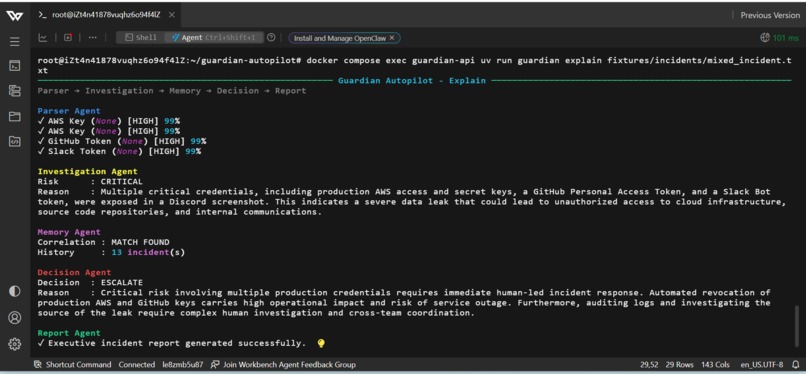Image resolution: width=806 pixels, height=374 pixels.
Task: Open the file folder icon in sidebar
Action: 14,116
